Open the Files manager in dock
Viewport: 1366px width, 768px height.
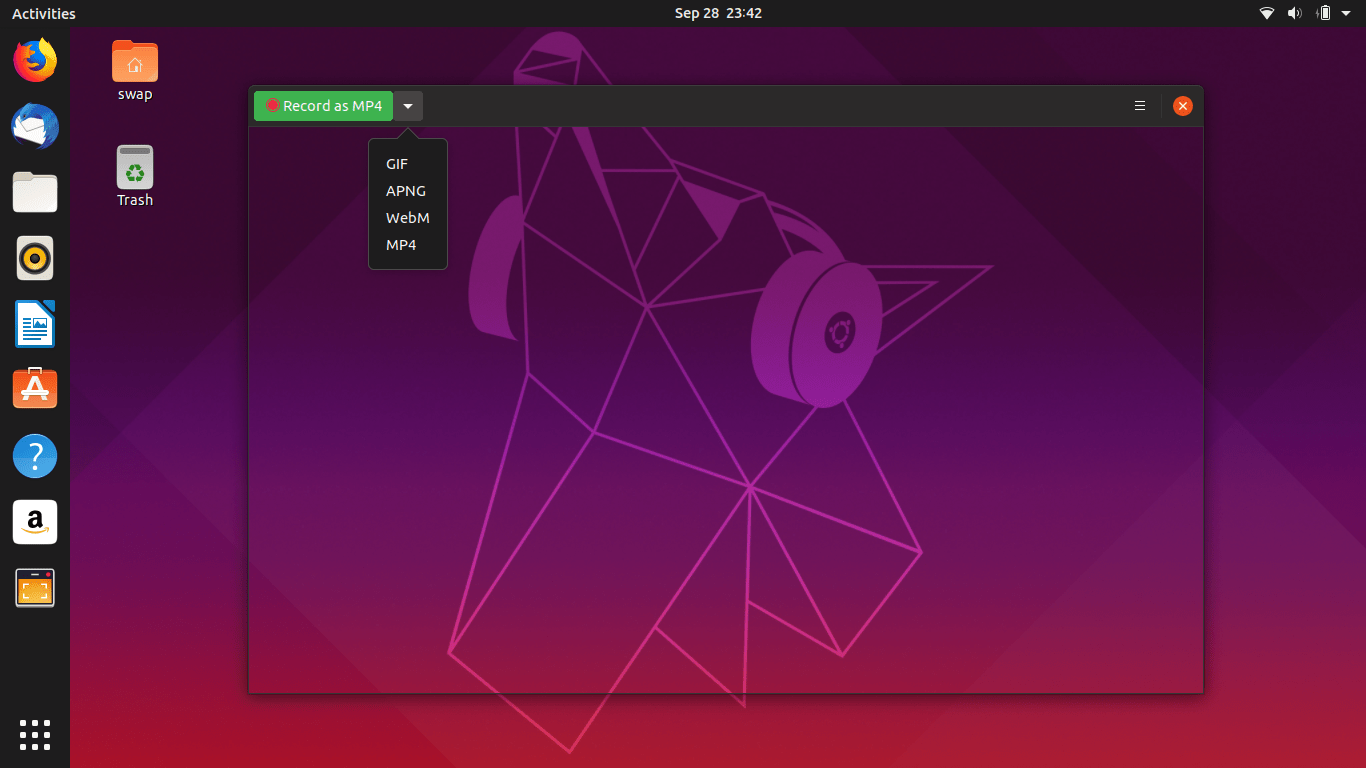coord(35,192)
